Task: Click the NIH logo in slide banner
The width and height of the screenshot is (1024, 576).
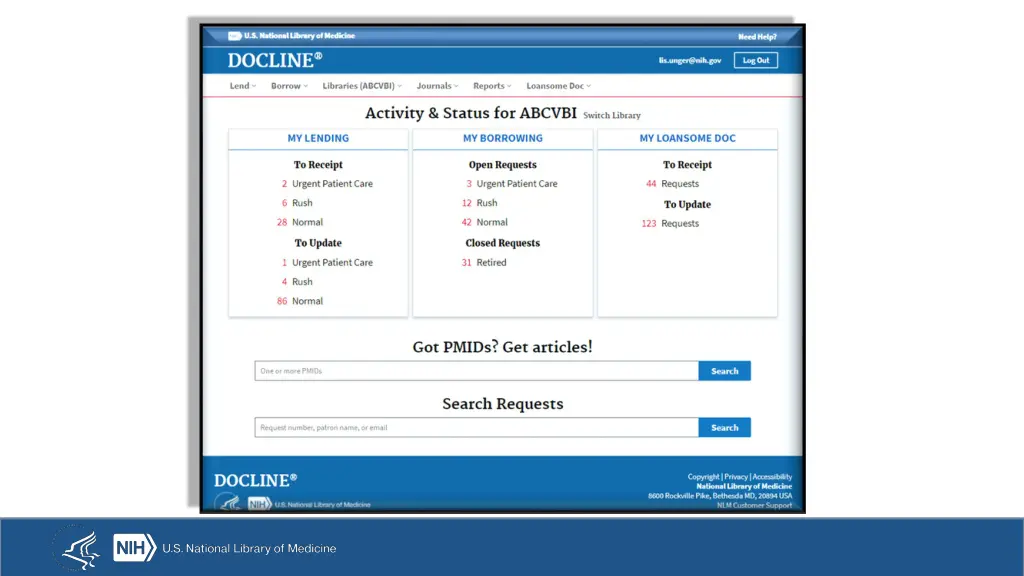Action: tap(134, 548)
